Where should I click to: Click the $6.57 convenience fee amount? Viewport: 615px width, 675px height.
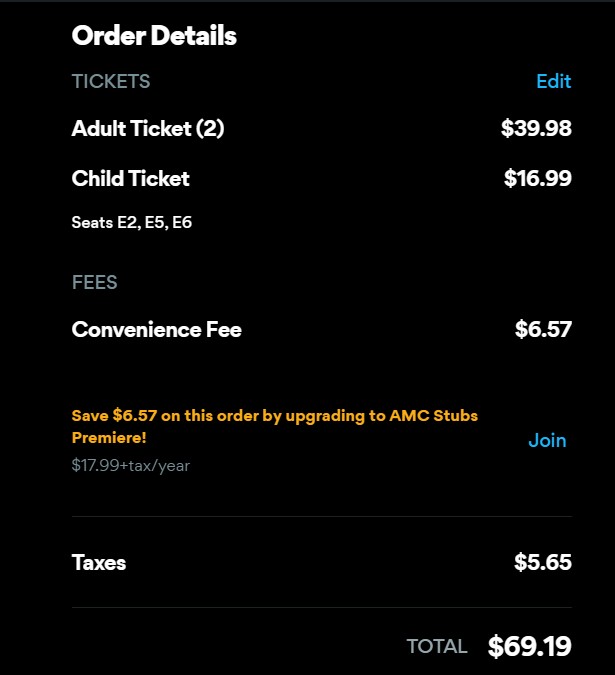[x=543, y=330]
